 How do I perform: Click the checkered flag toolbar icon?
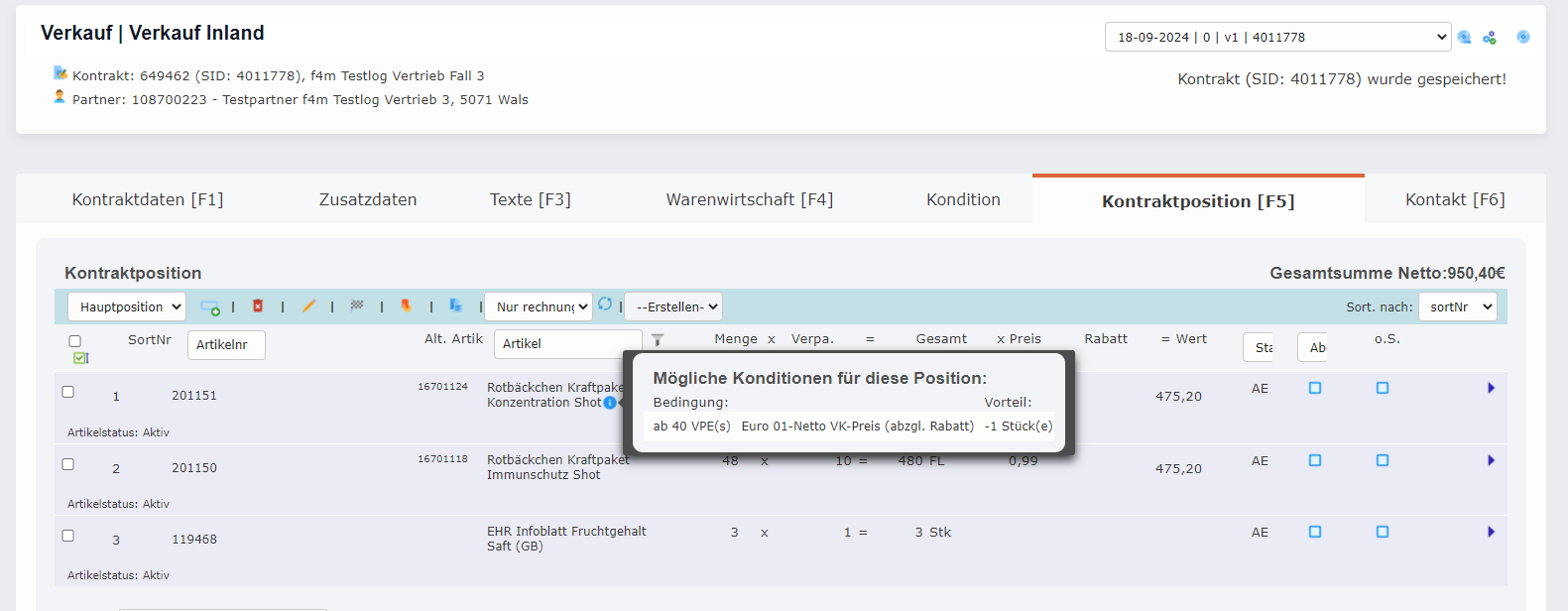tap(357, 305)
